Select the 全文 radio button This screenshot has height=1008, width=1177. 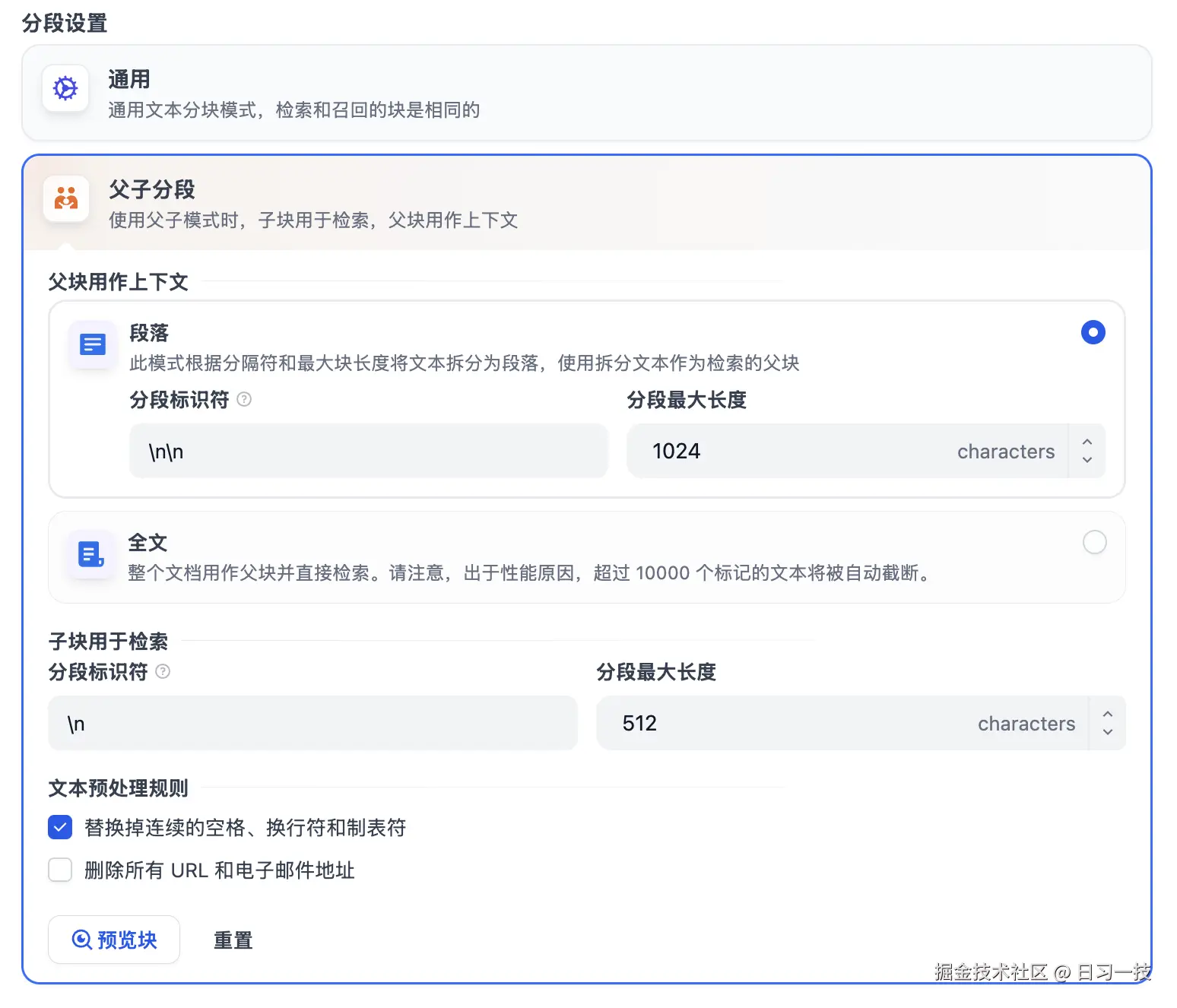click(x=1094, y=542)
